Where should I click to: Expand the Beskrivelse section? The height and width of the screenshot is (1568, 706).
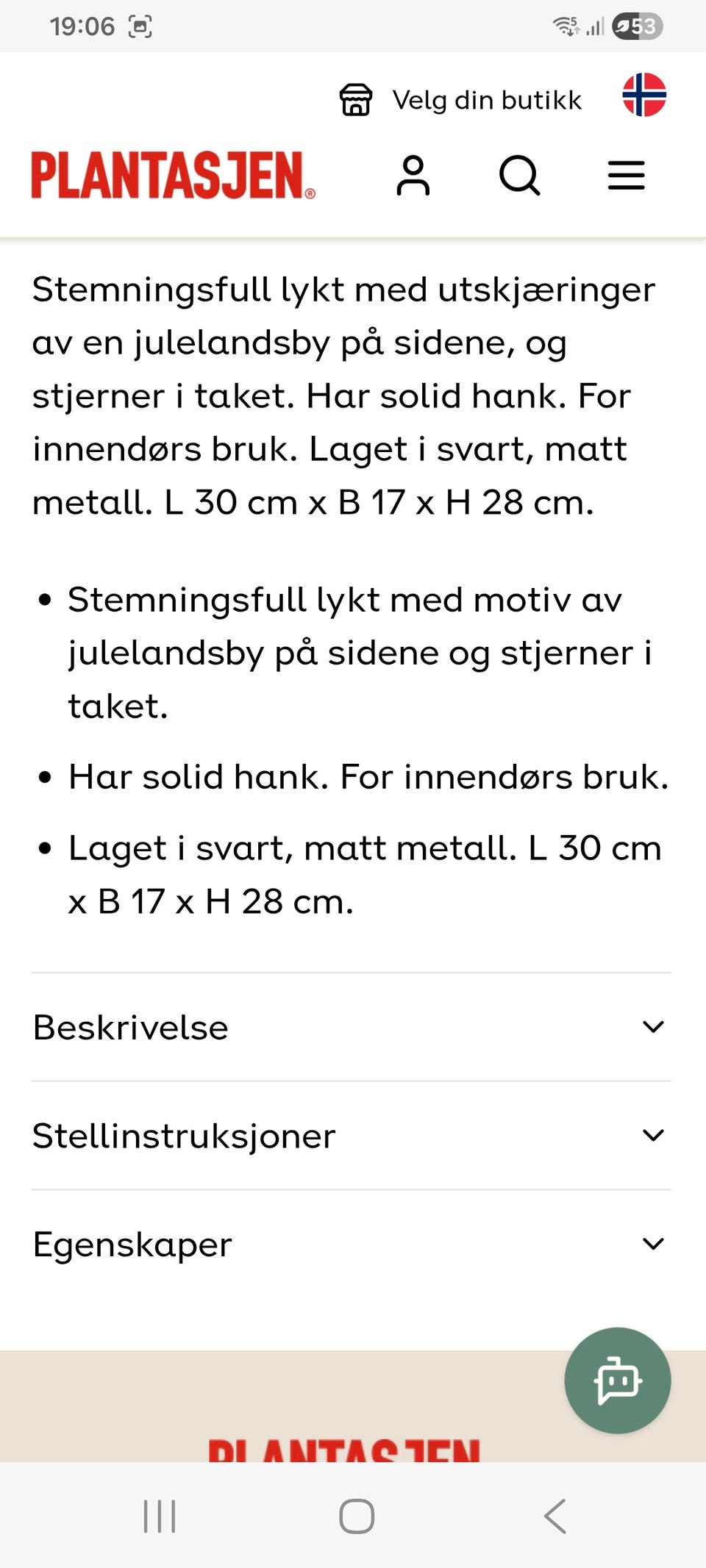pyautogui.click(x=352, y=1027)
